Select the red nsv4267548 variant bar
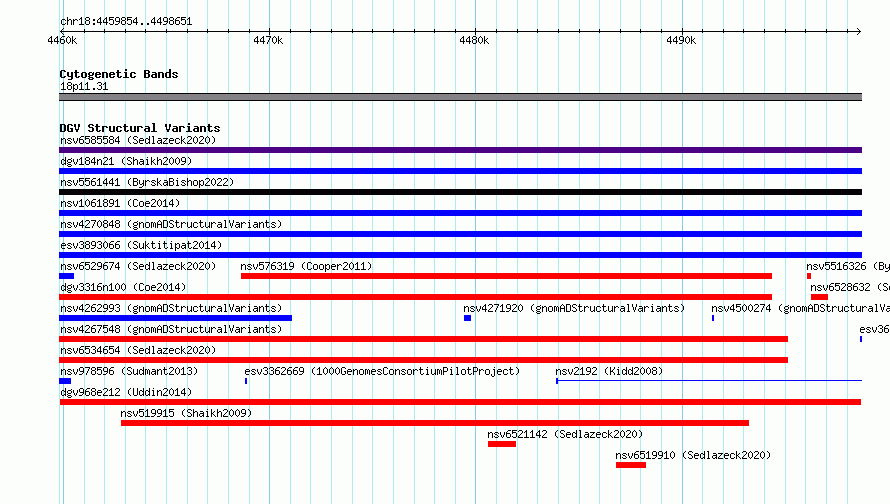 423,339
